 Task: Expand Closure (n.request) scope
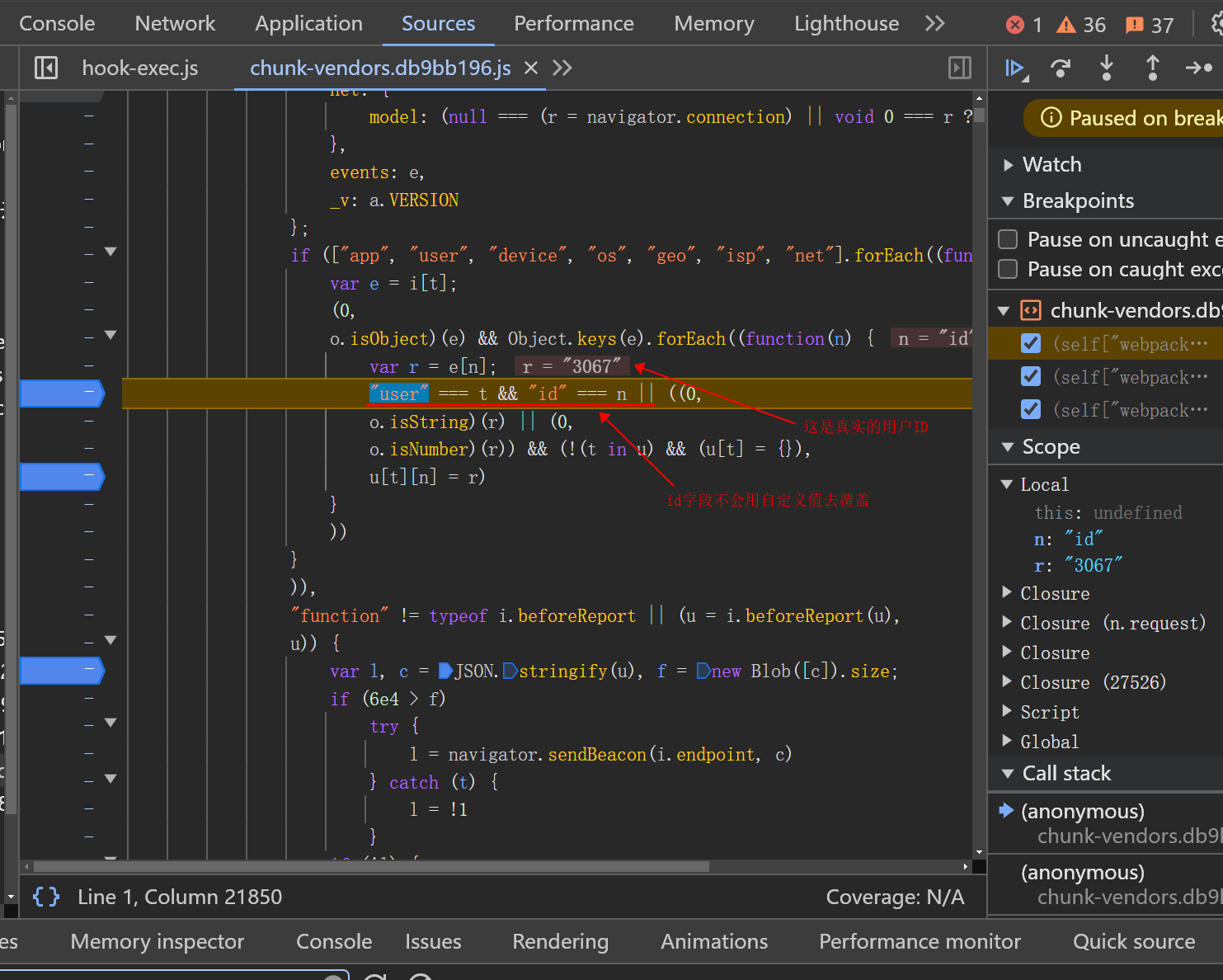(1006, 622)
